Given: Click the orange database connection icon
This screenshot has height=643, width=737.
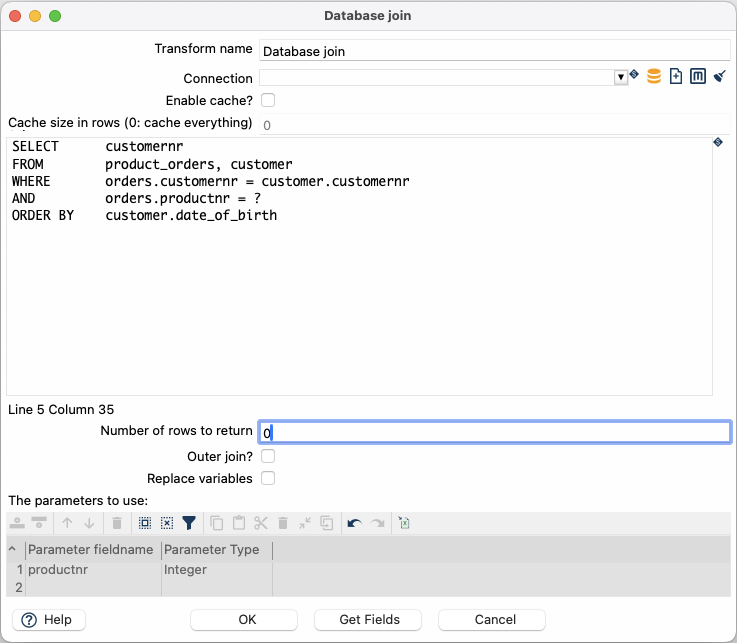Looking at the screenshot, I should 654,77.
